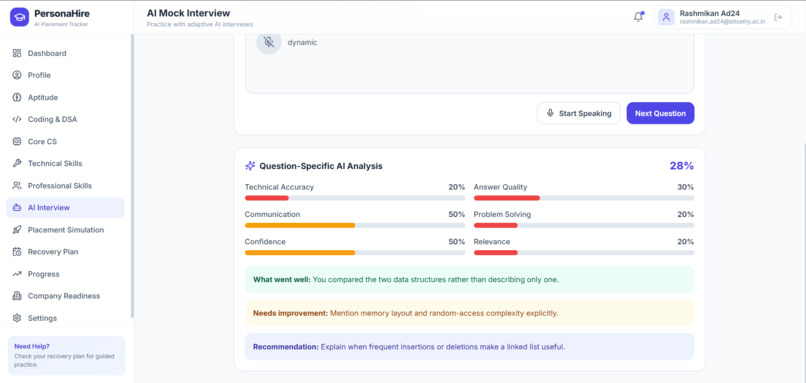This screenshot has width=806, height=383.
Task: Click the Needs improvement feedback box
Action: coord(469,313)
